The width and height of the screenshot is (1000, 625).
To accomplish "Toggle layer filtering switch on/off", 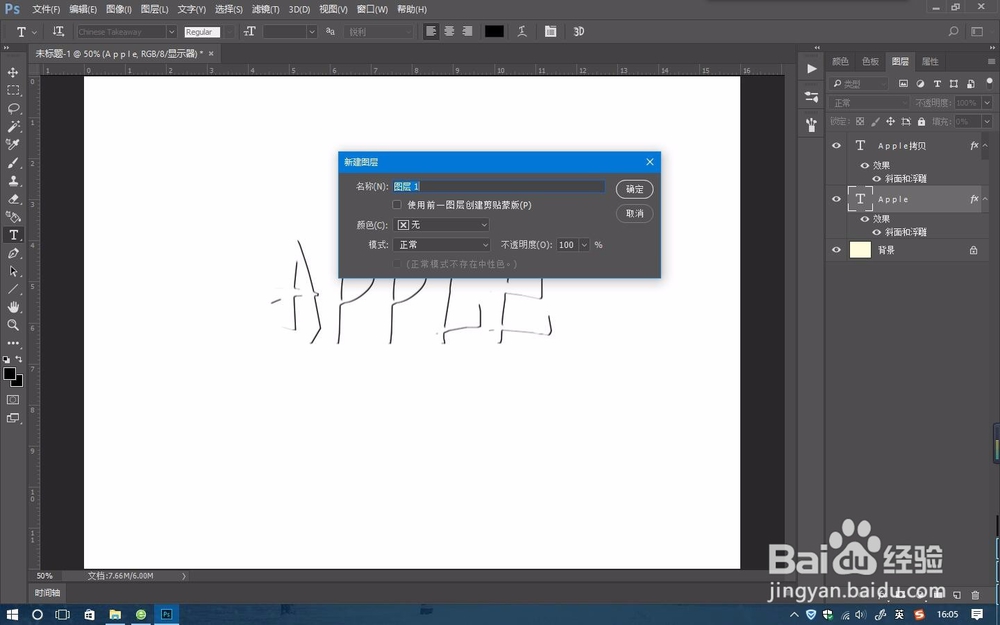I will point(989,83).
